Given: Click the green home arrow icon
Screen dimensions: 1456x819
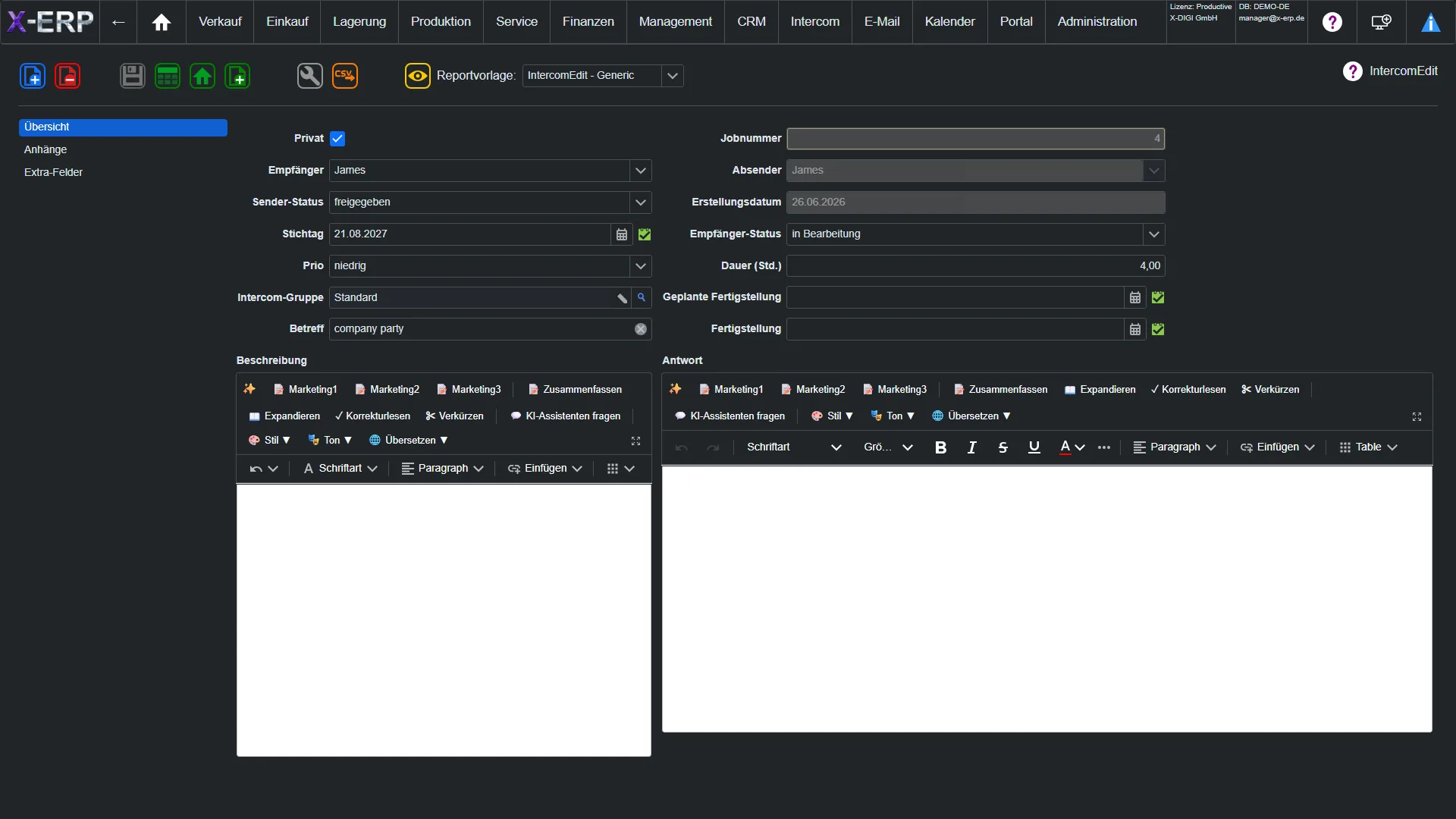Looking at the screenshot, I should (202, 76).
